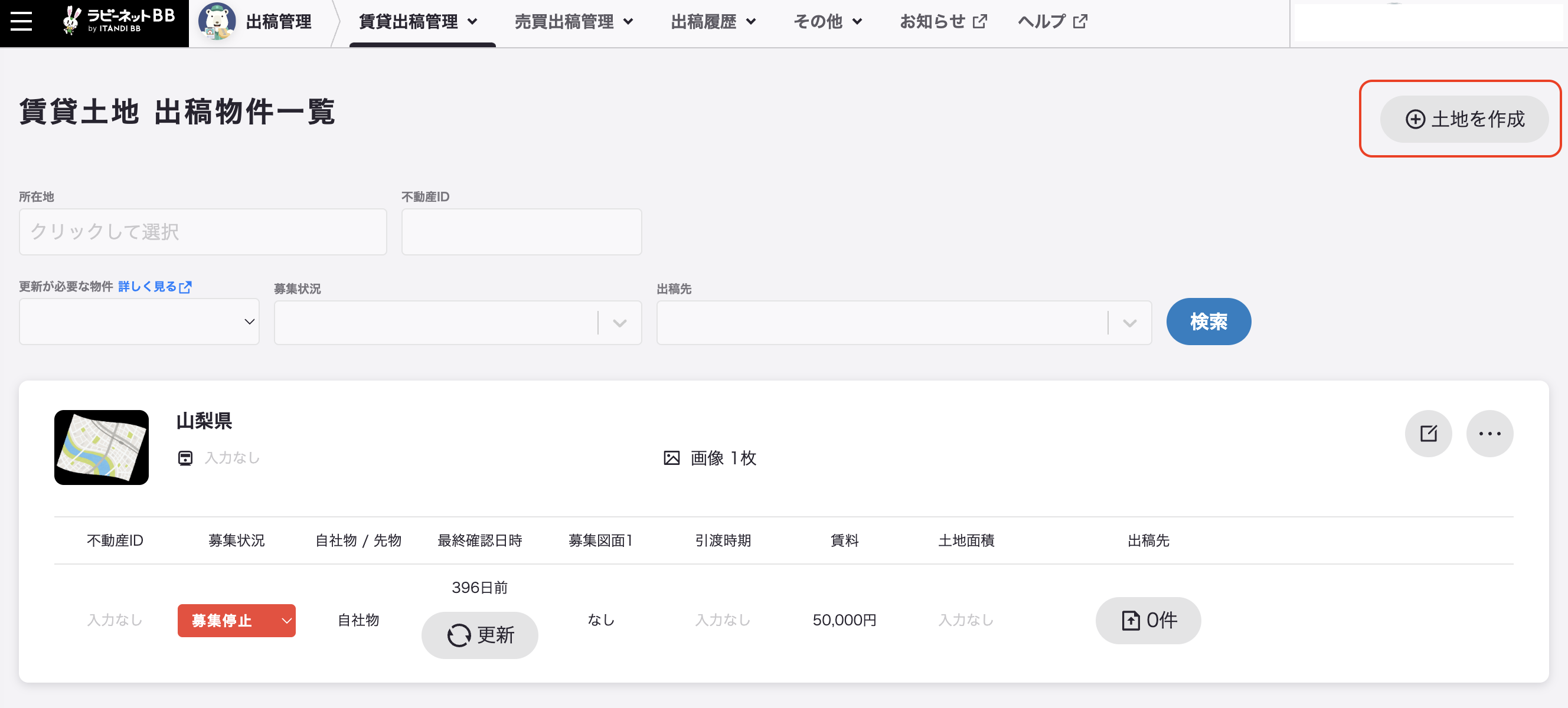Click the ラビーネットBB logo

click(119, 21)
